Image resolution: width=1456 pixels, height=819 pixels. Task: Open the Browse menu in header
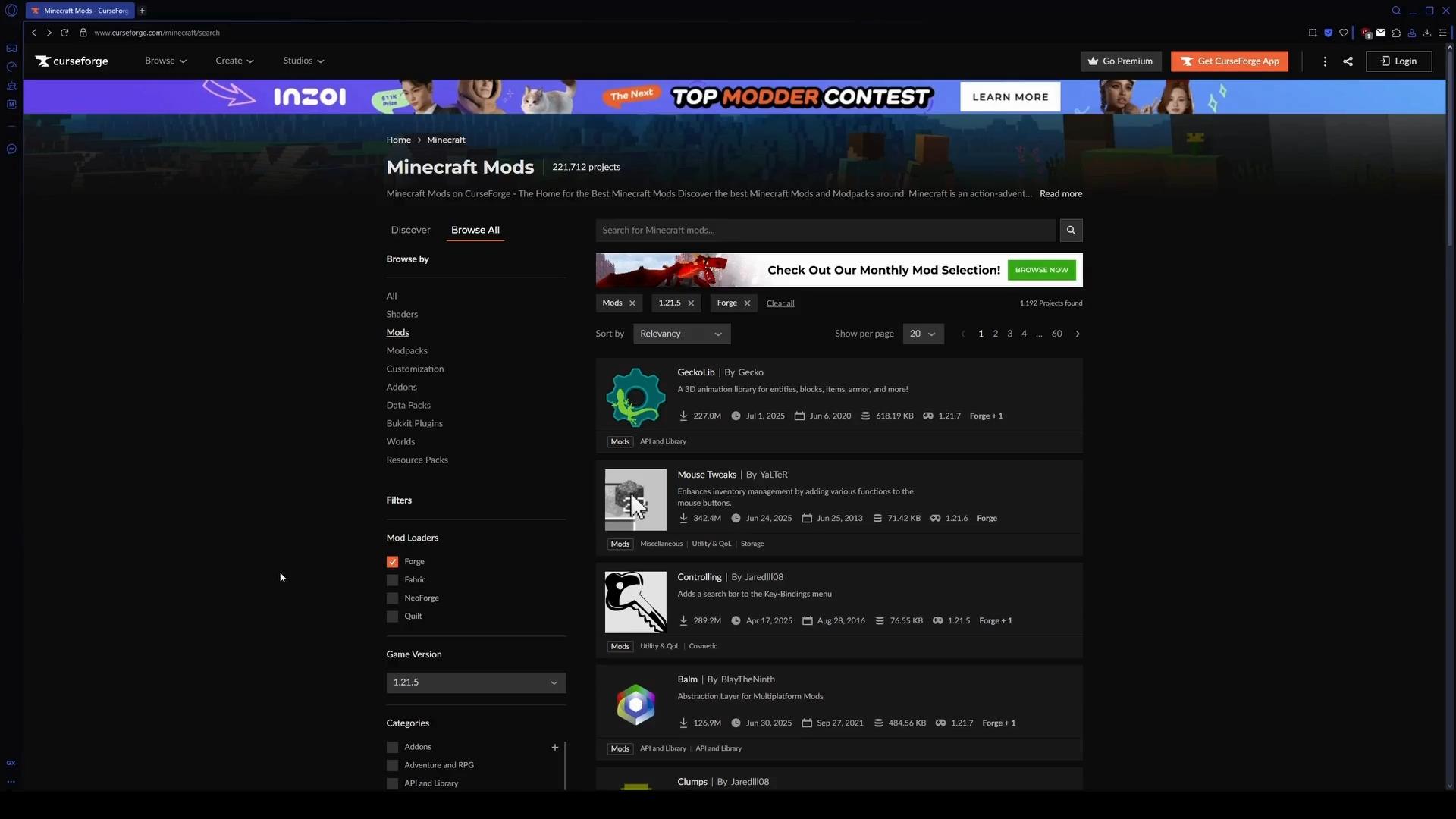[x=165, y=61]
